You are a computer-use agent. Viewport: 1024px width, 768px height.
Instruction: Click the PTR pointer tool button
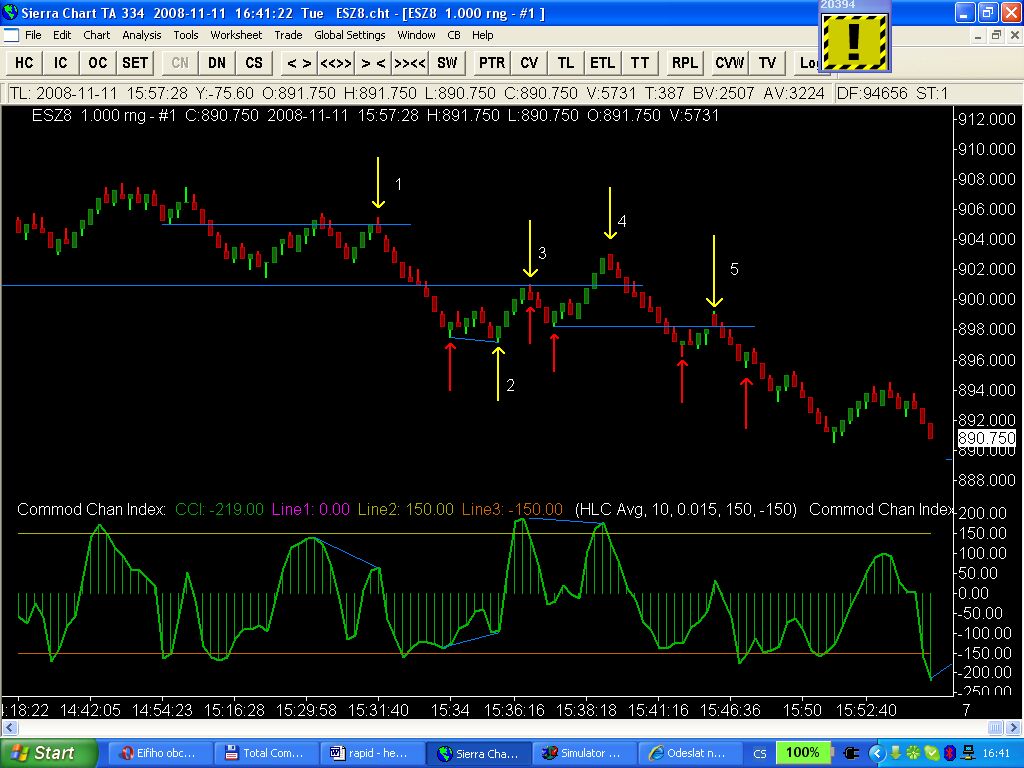tap(492, 63)
